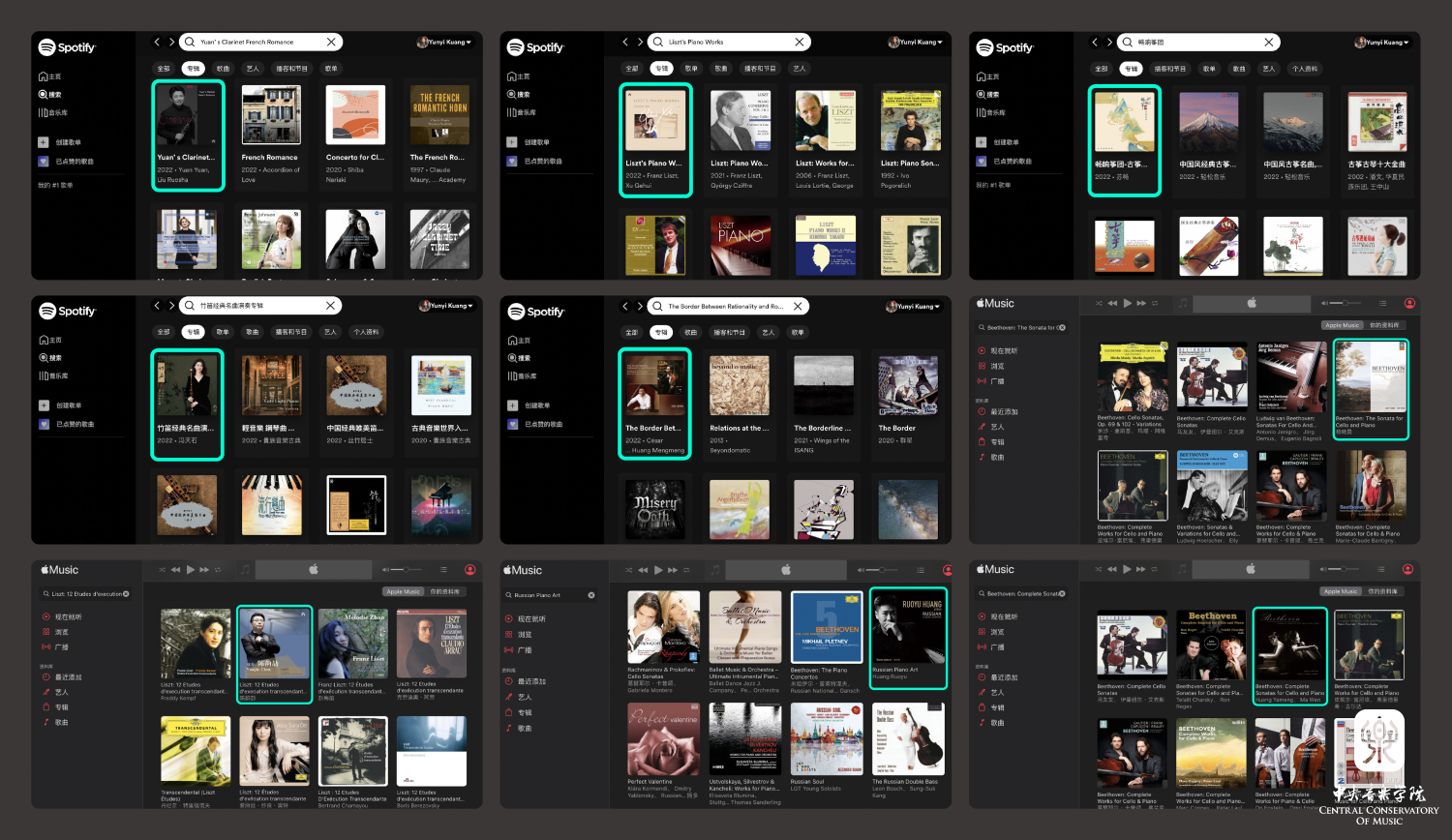Click 创建歌单 plus icon in Liszt's Piano Works window
This screenshot has width=1452, height=840.
coord(512,142)
